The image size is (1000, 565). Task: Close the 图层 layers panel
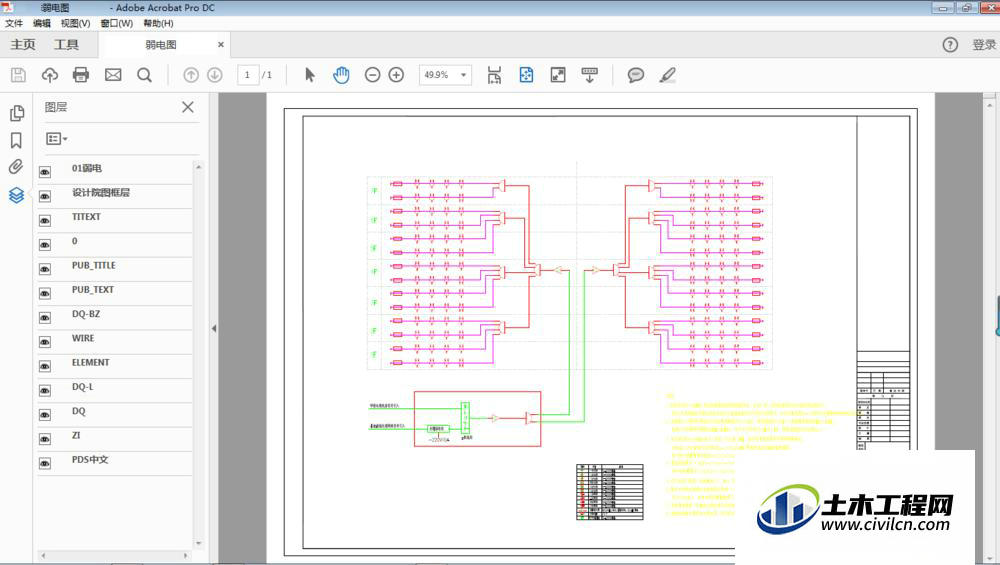click(188, 107)
